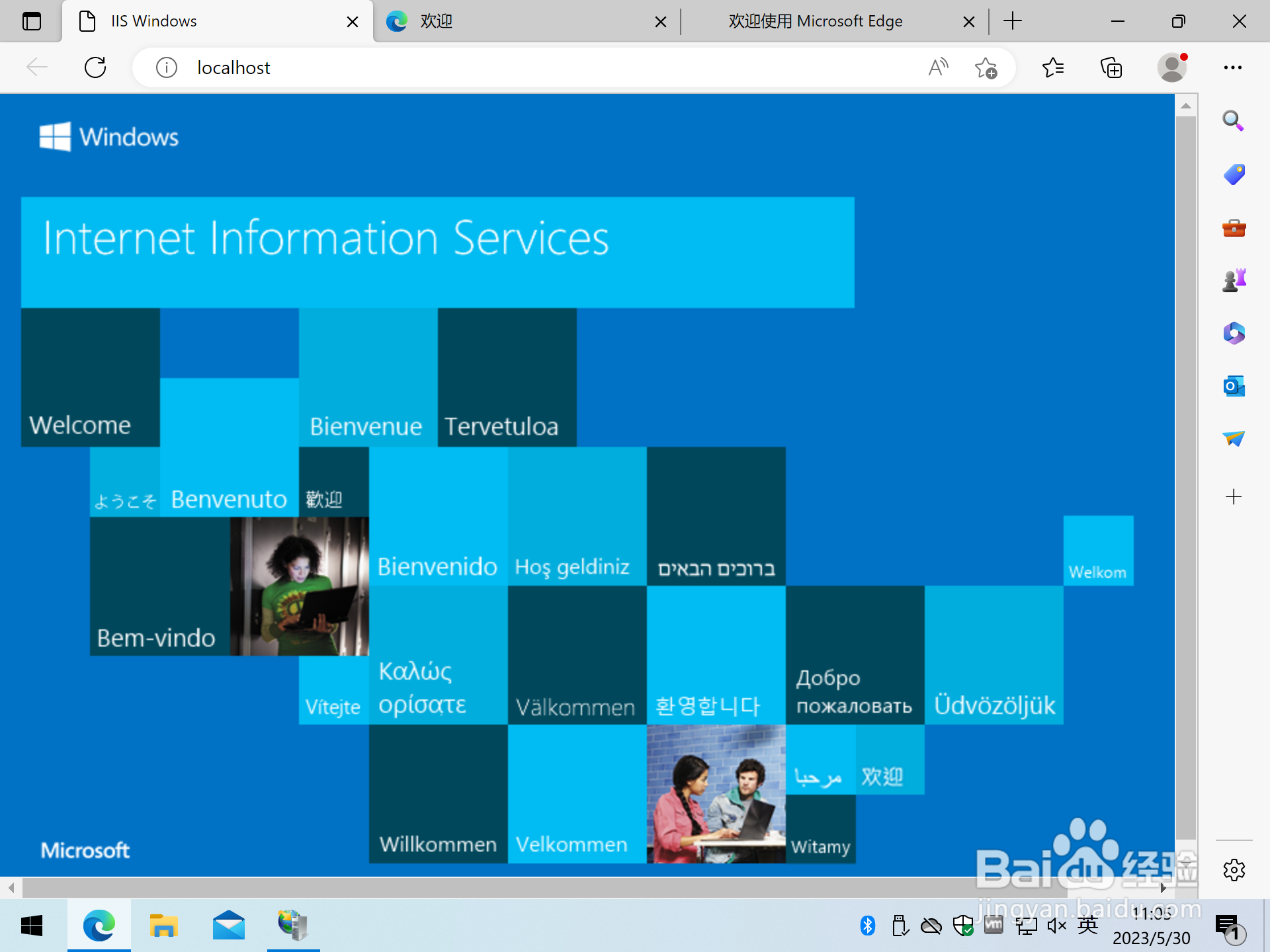Image resolution: width=1270 pixels, height=952 pixels.
Task: Click the Bienvenue tile
Action: pos(368,377)
